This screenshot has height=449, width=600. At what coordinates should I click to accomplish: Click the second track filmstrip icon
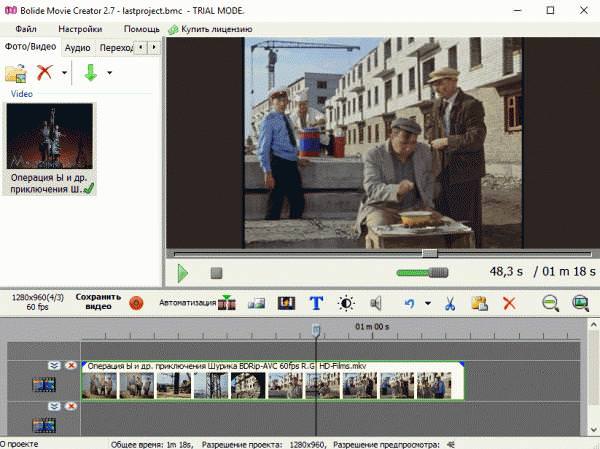tap(44, 425)
